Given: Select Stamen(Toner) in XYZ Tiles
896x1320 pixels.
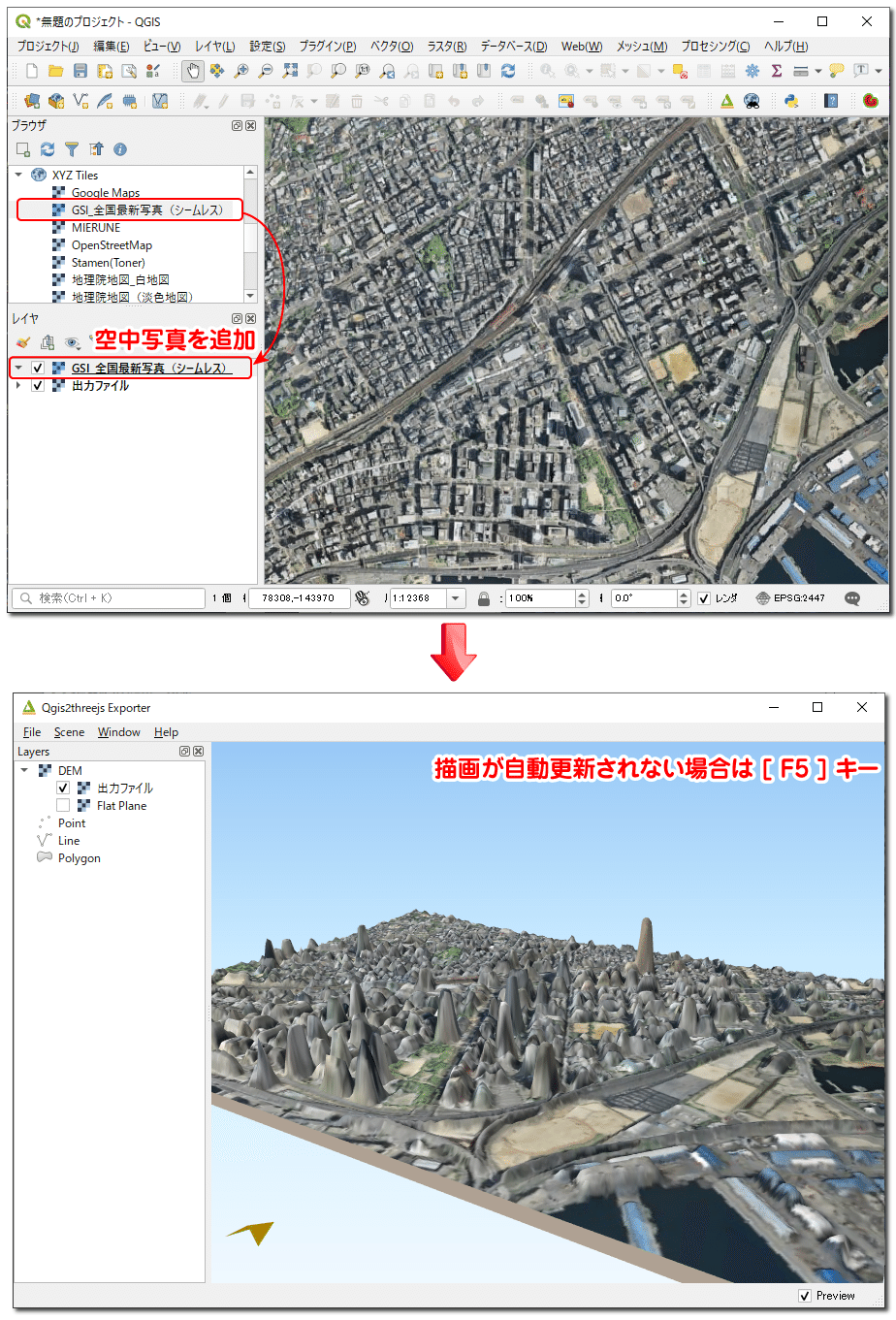Looking at the screenshot, I should pos(108,263).
